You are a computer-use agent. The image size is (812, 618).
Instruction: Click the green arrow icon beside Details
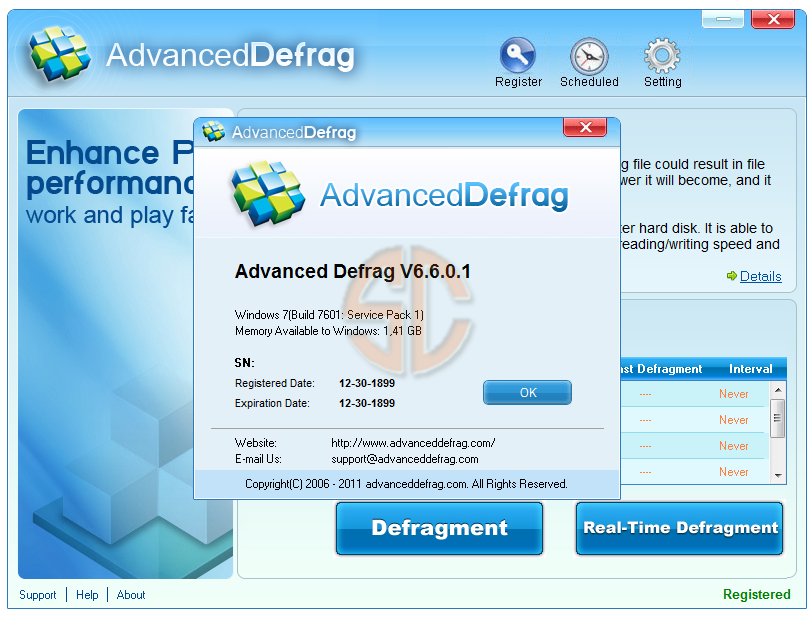[731, 276]
